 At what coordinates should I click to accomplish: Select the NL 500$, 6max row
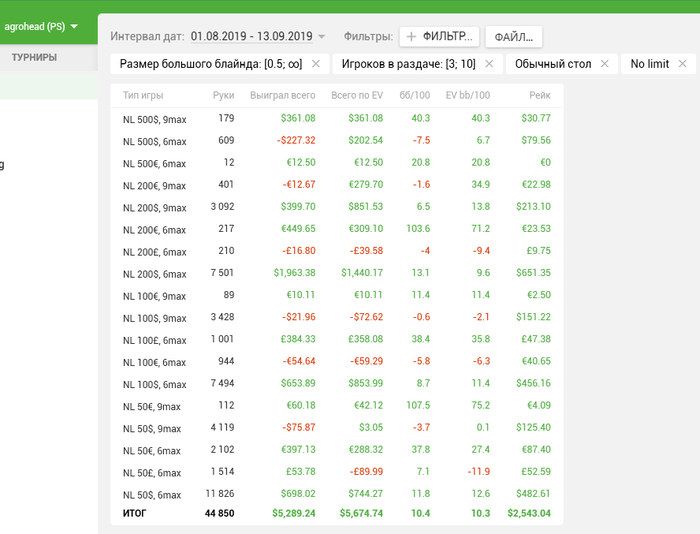click(x=337, y=141)
